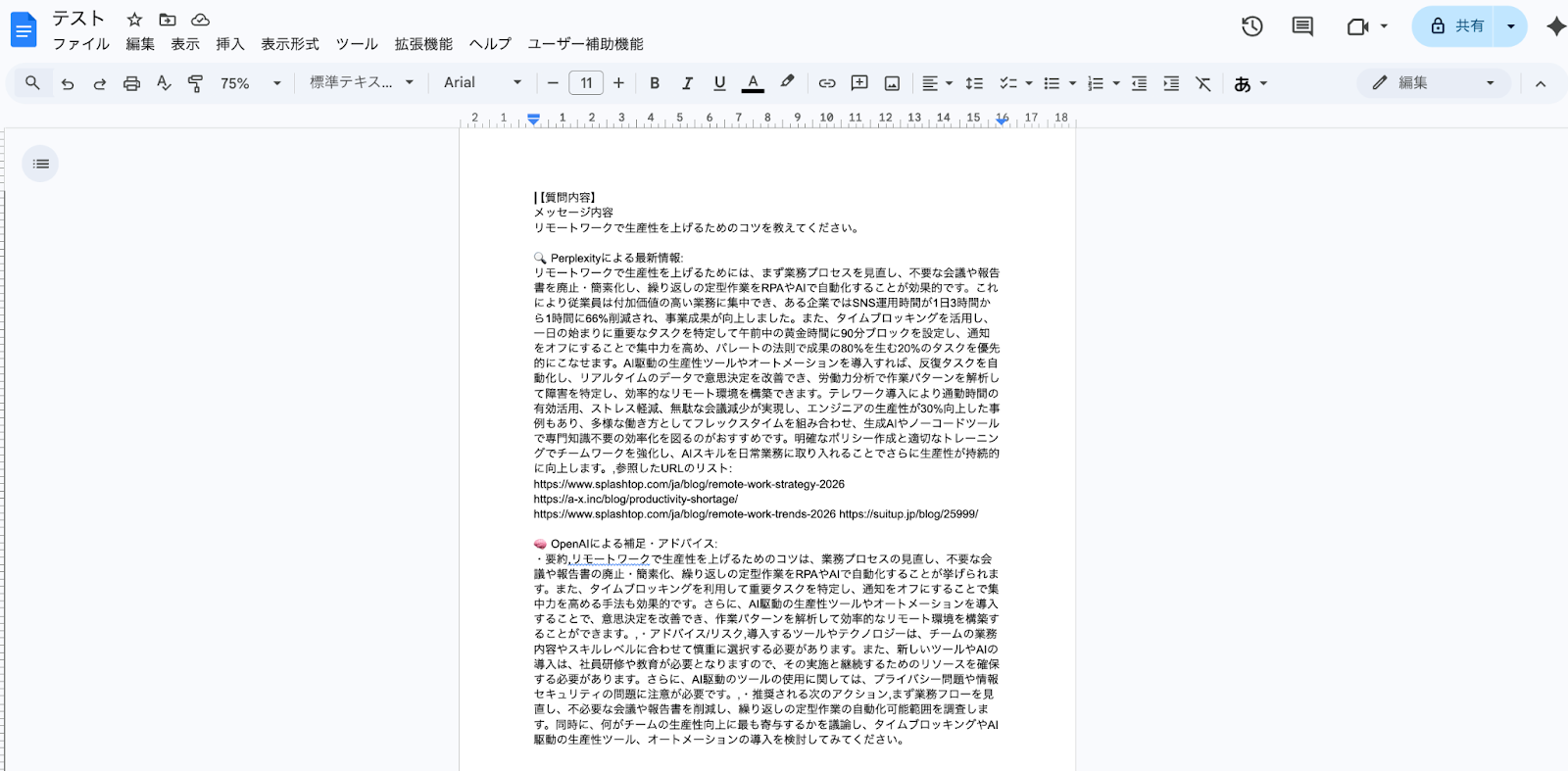Show the document outline panel
Viewport: 1568px width, 771px height.
coord(40,164)
